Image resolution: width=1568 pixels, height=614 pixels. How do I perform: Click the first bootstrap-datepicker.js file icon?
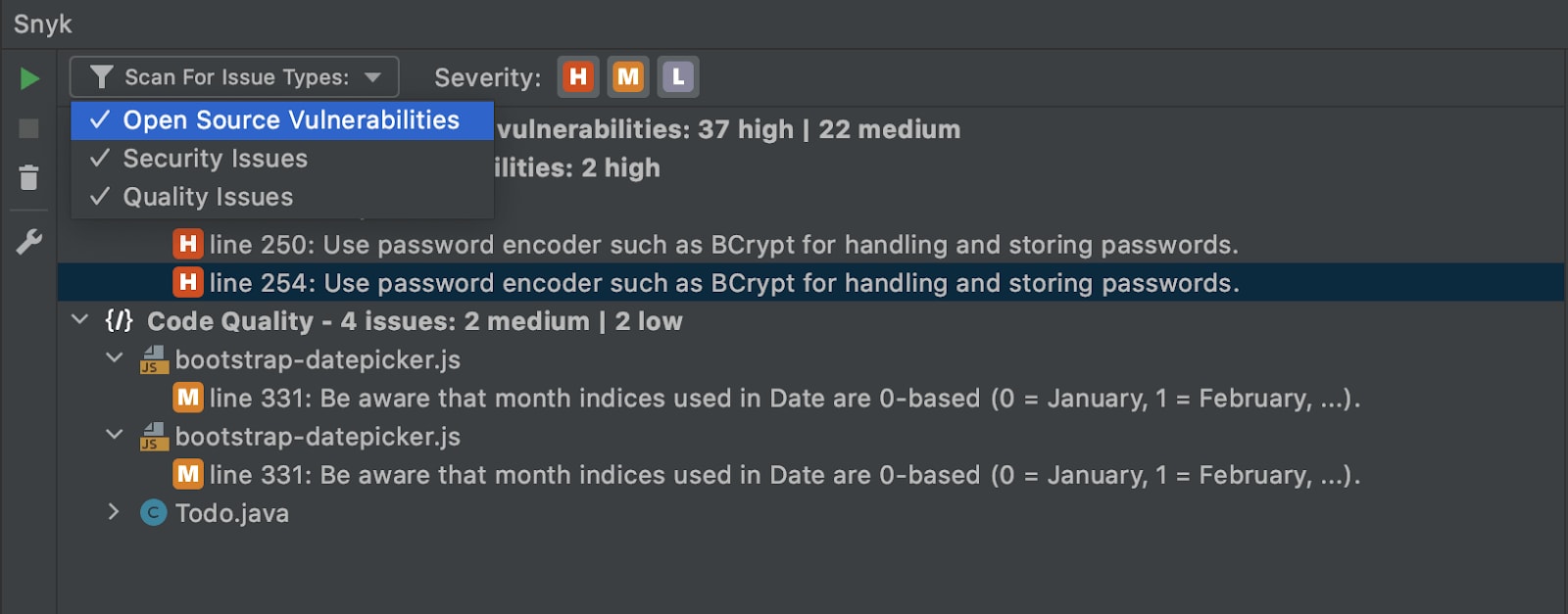coord(154,359)
